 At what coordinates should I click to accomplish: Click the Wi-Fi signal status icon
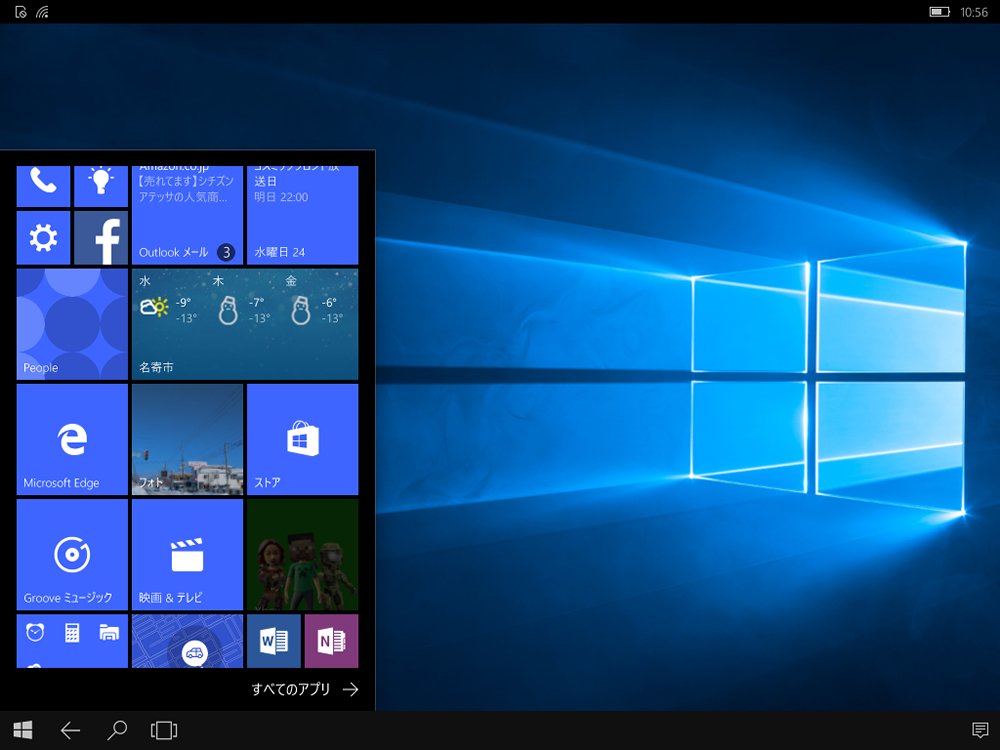(42, 12)
